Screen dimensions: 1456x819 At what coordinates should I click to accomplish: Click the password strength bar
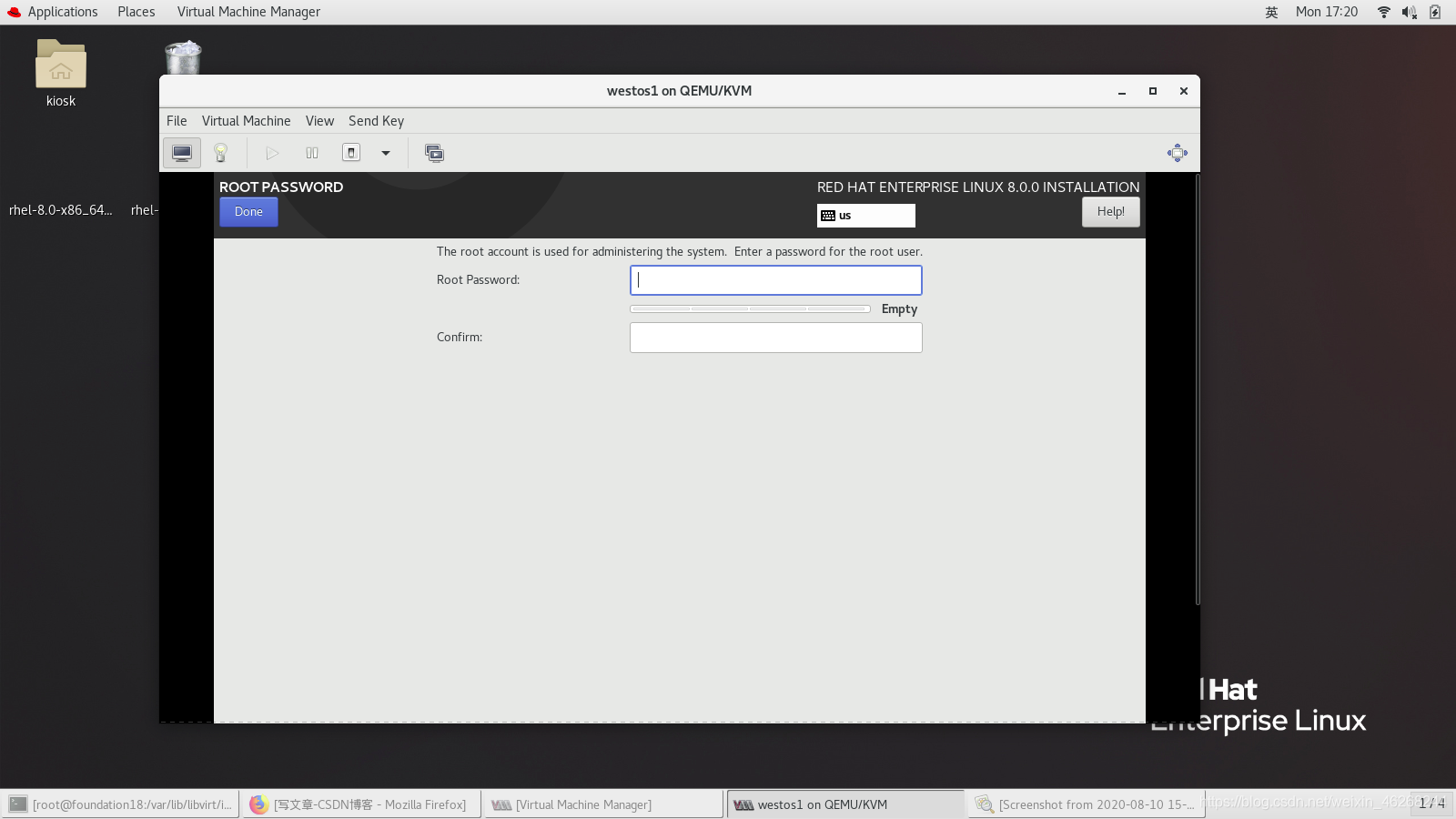[x=750, y=309]
